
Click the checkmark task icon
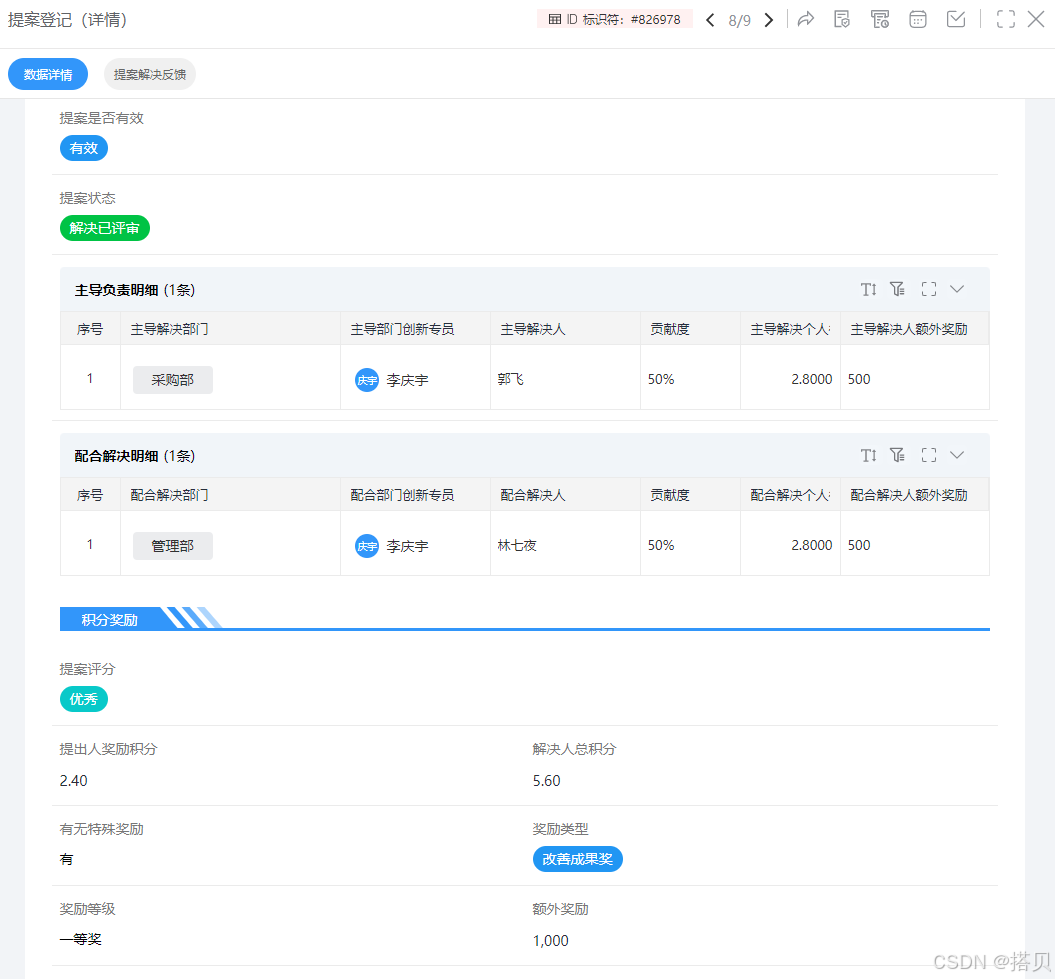click(x=956, y=19)
